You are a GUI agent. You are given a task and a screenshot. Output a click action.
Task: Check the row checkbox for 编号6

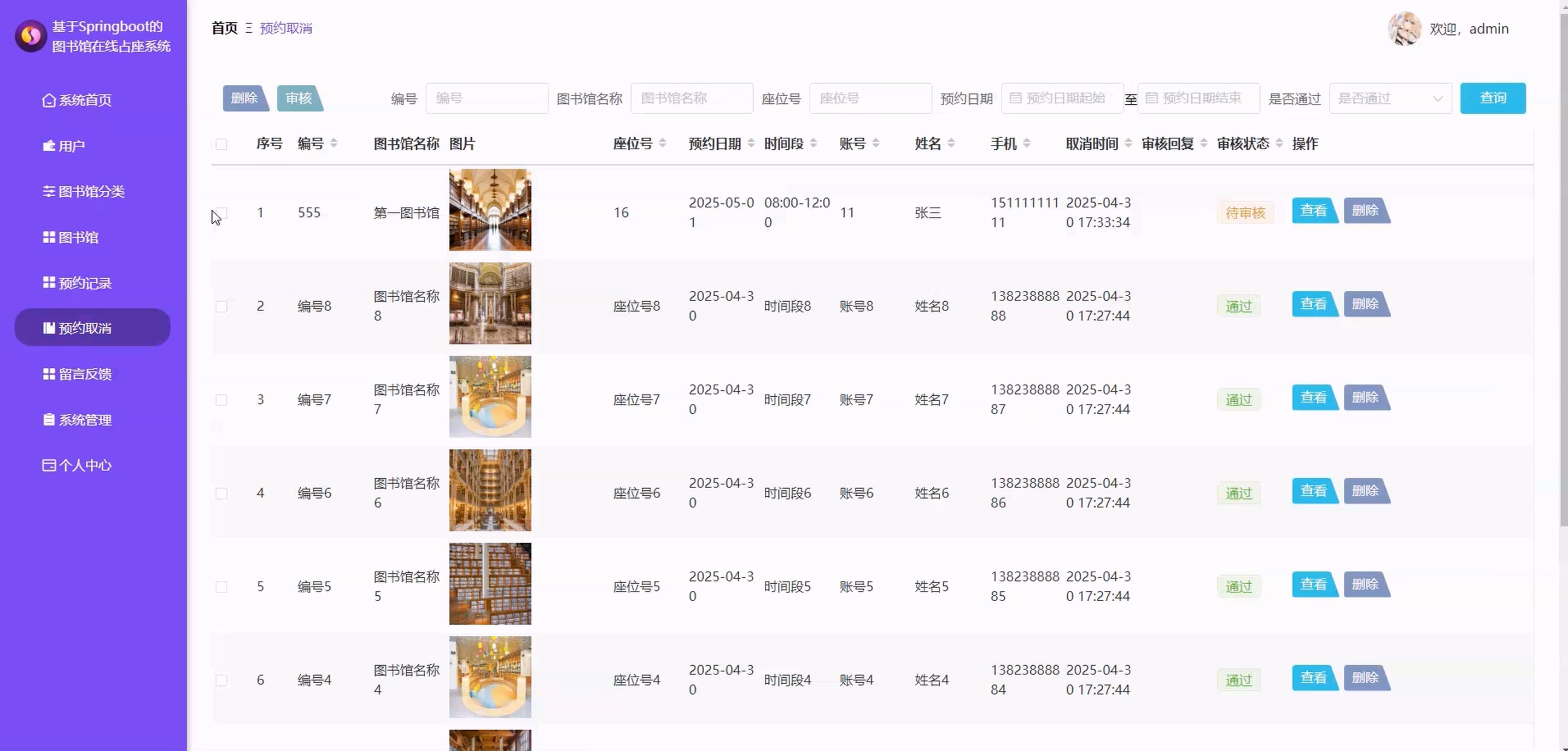click(x=221, y=493)
